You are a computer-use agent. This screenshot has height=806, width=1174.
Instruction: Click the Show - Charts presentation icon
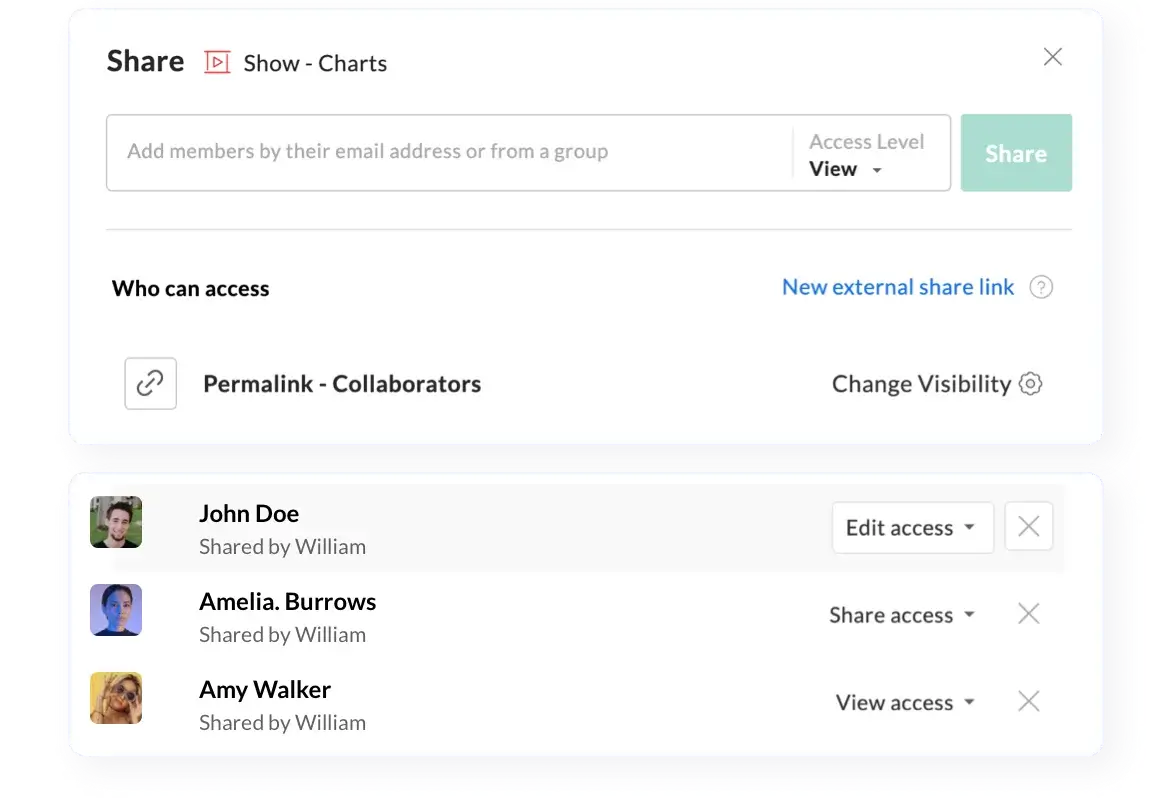tap(218, 62)
